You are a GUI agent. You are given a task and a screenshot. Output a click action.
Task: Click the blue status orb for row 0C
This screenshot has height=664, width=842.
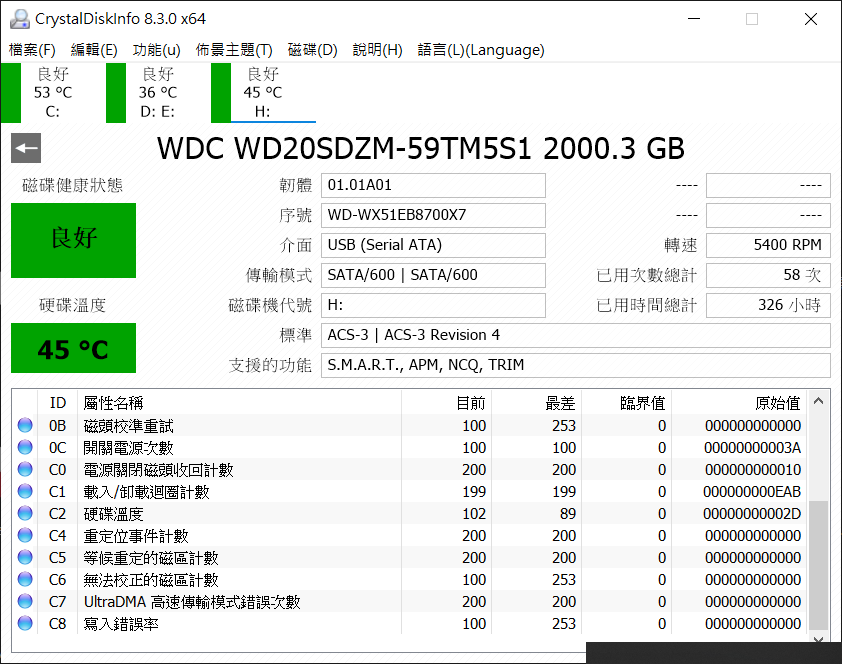[x=25, y=447]
